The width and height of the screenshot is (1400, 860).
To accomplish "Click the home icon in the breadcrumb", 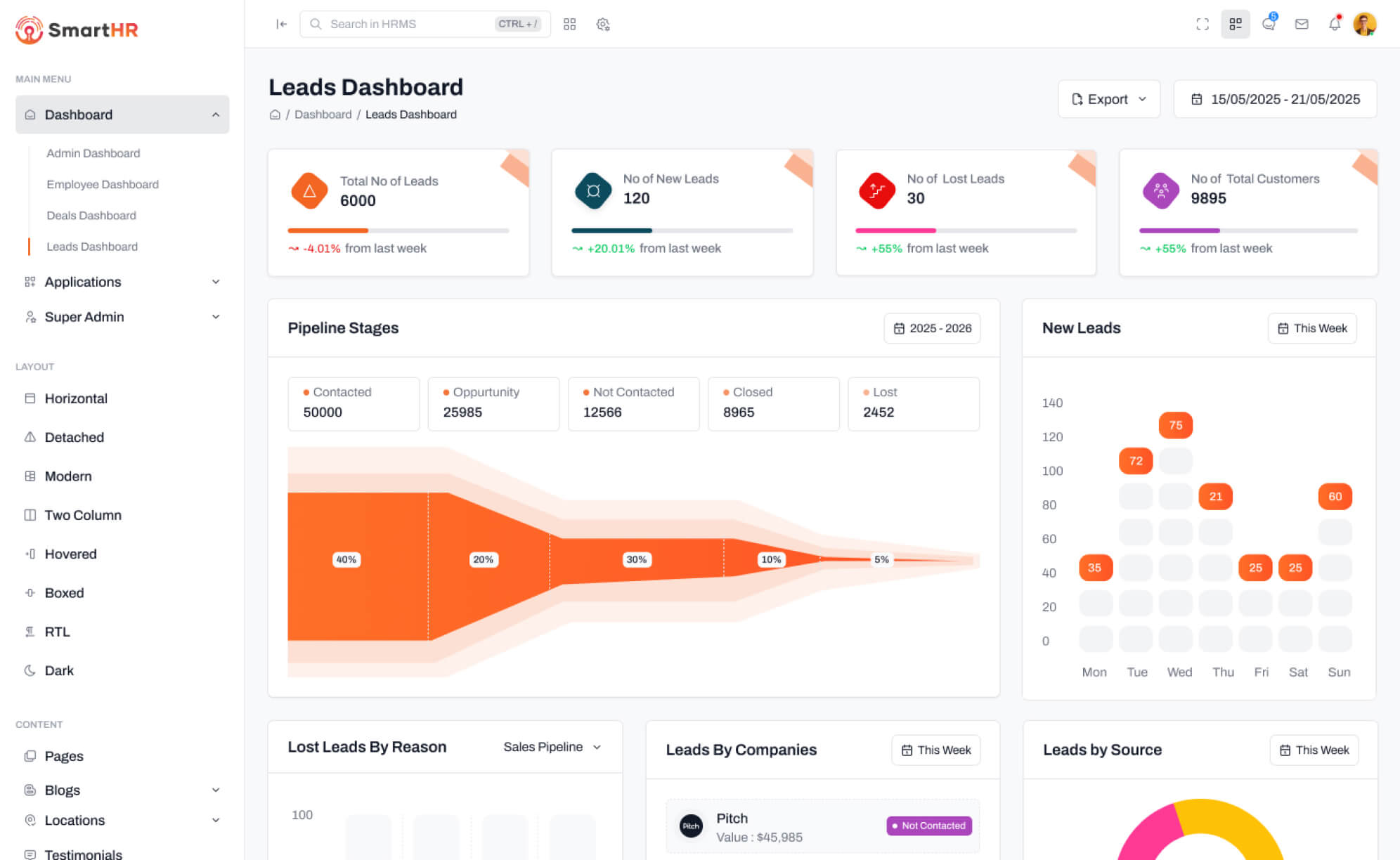I will click(275, 115).
